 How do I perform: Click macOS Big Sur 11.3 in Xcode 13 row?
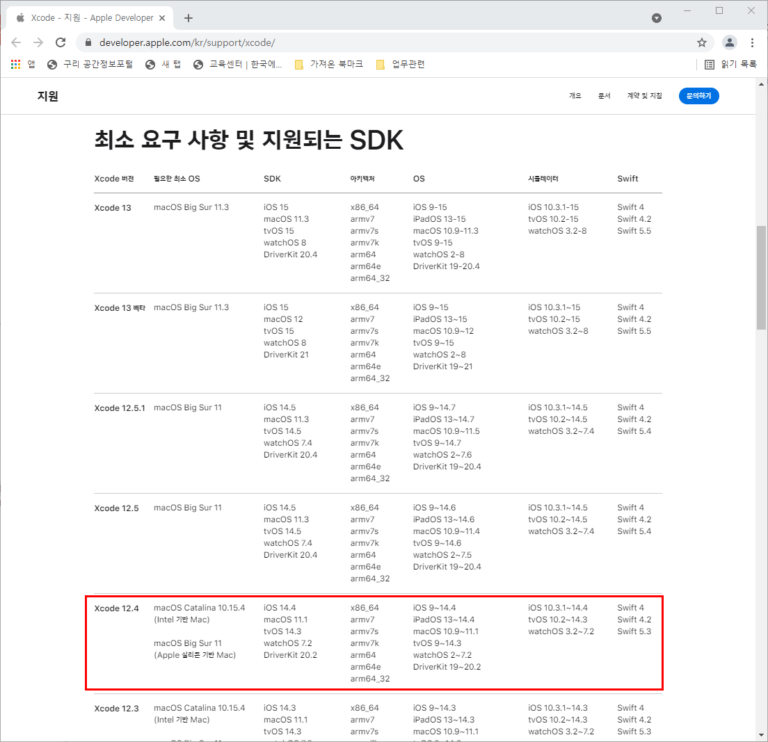coord(191,207)
